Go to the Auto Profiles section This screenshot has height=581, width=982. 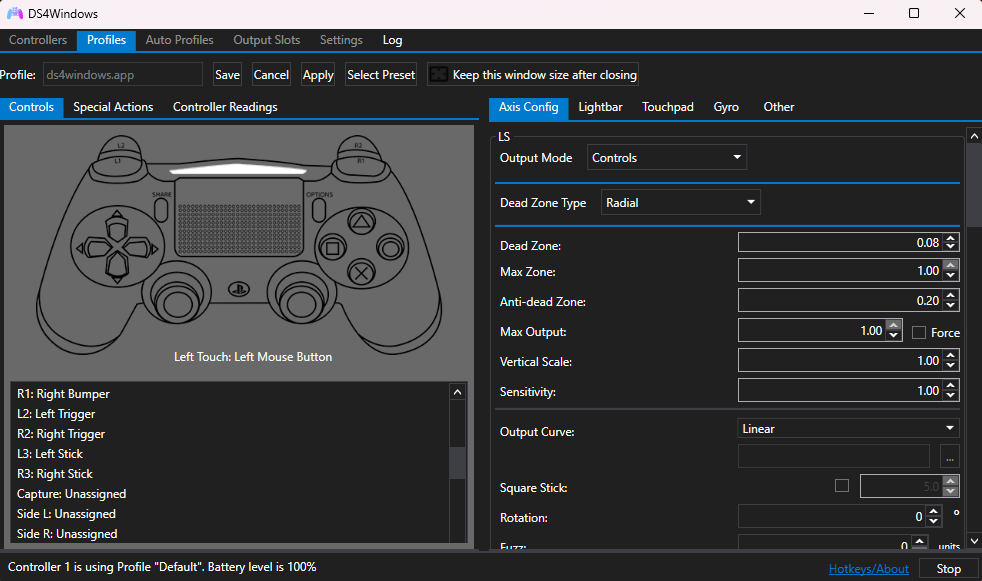pyautogui.click(x=179, y=40)
